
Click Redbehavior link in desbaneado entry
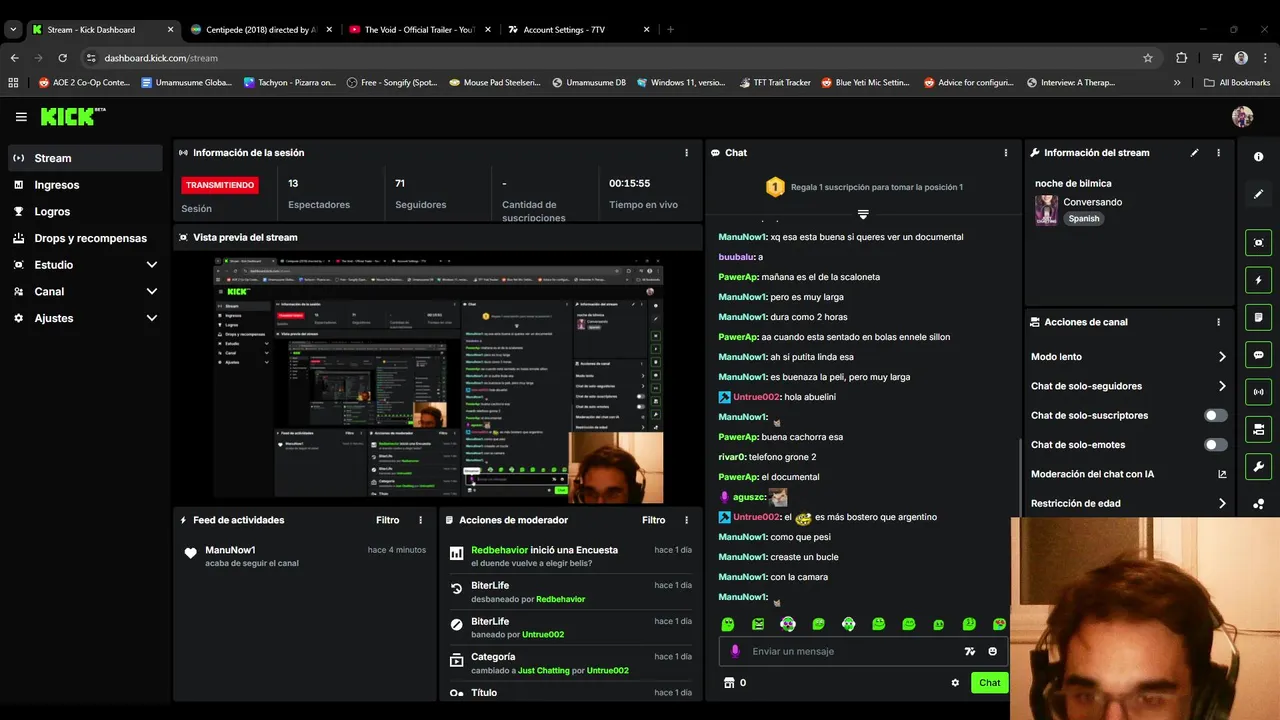coord(560,599)
